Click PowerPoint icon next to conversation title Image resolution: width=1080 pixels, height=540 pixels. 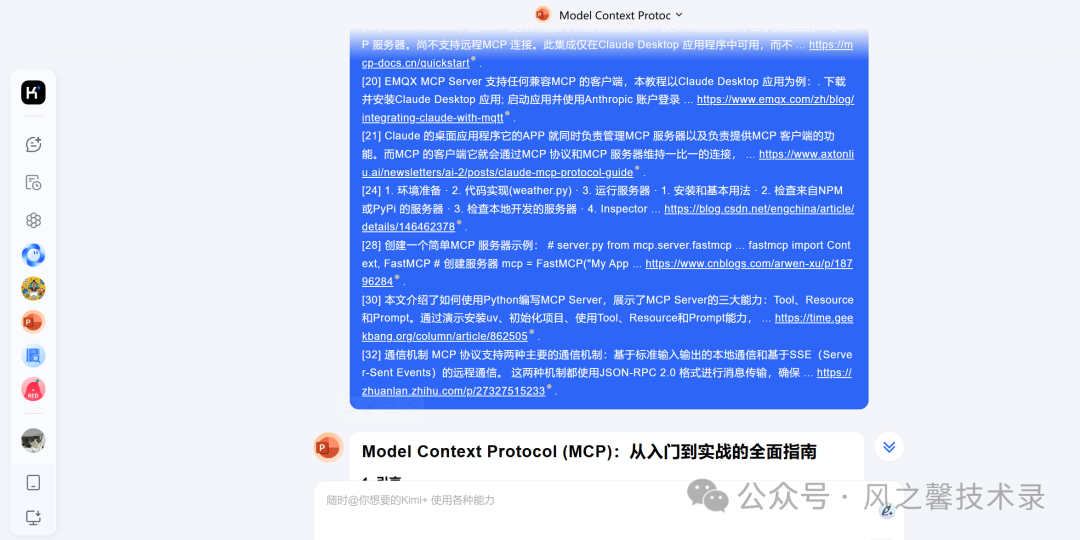pyautogui.click(x=543, y=14)
